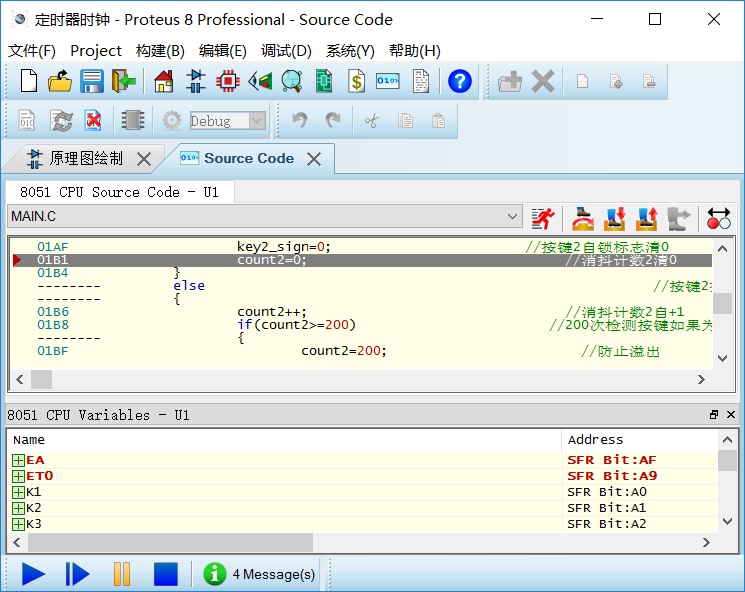Click the Step simulation button

[x=77, y=574]
